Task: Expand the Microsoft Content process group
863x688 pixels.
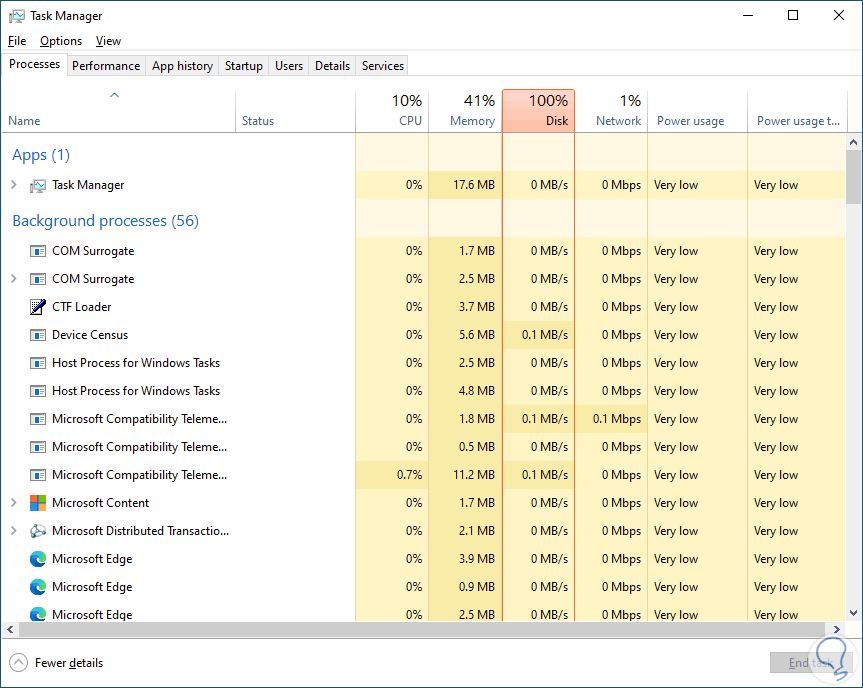Action: (14, 503)
